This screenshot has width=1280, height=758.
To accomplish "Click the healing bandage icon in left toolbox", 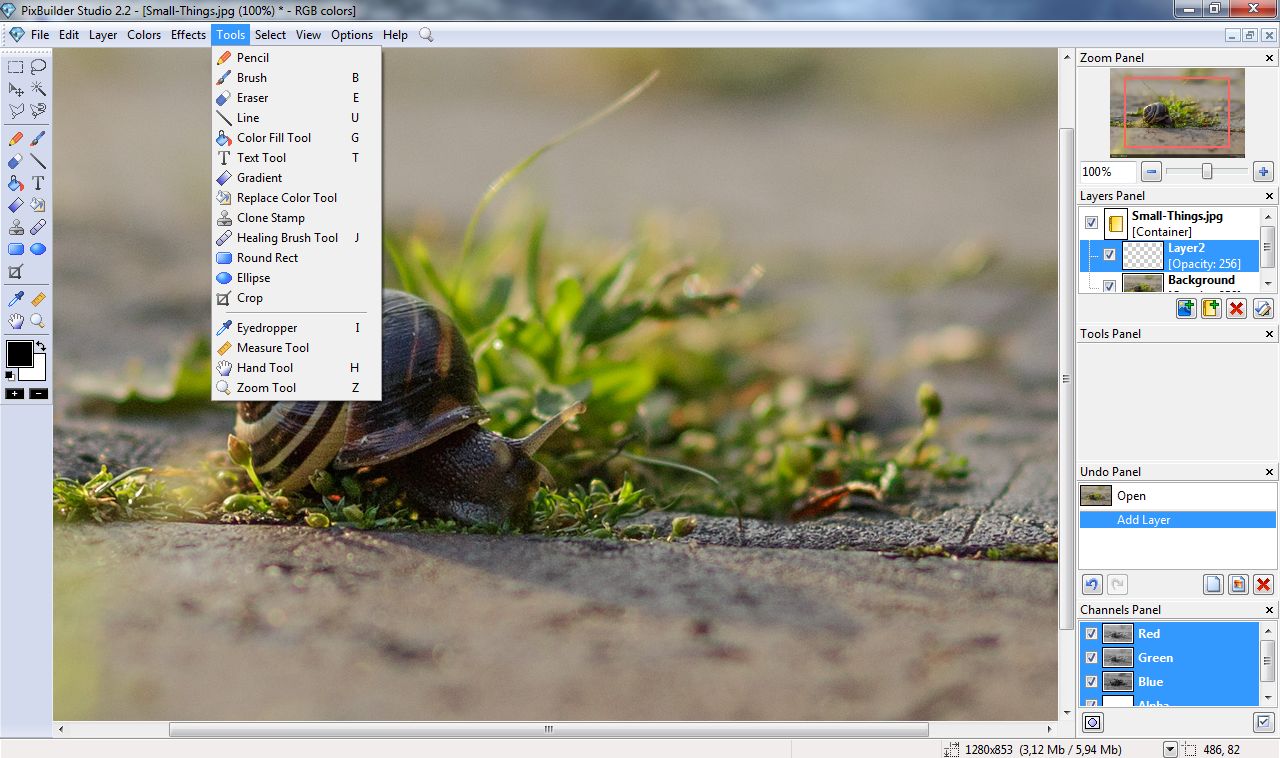I will coord(38,227).
